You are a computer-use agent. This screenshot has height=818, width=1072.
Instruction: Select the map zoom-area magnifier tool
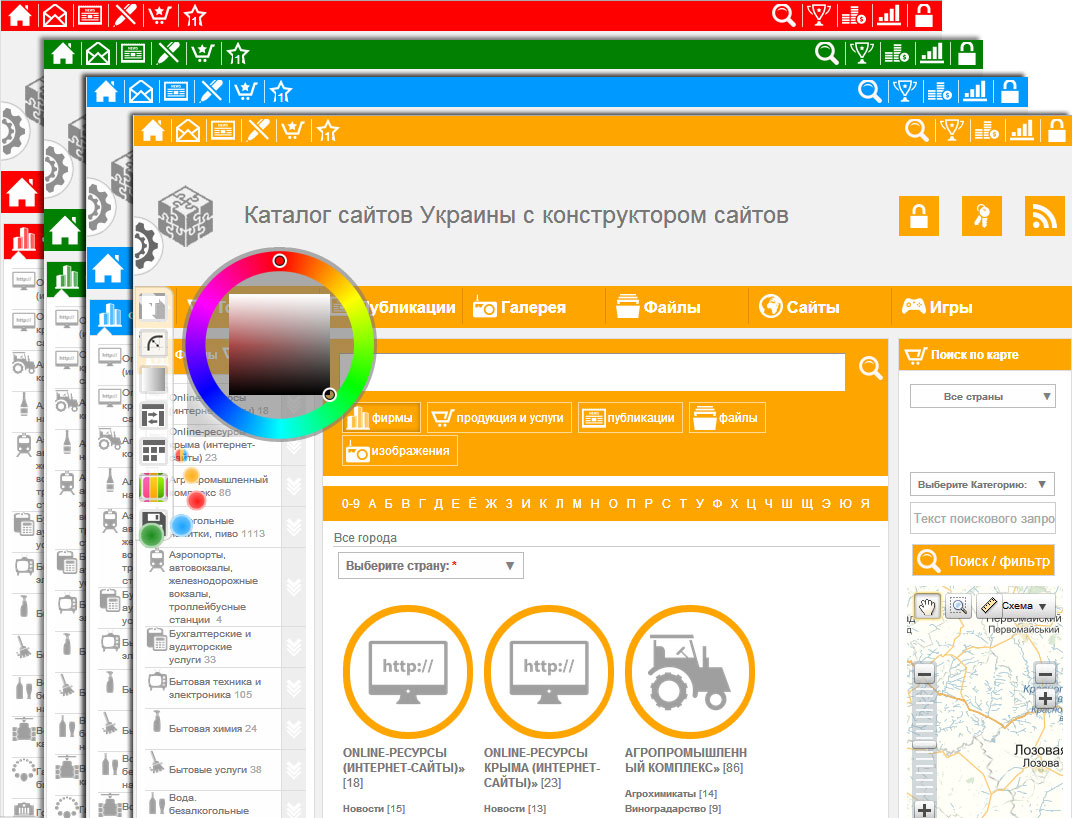(x=958, y=606)
